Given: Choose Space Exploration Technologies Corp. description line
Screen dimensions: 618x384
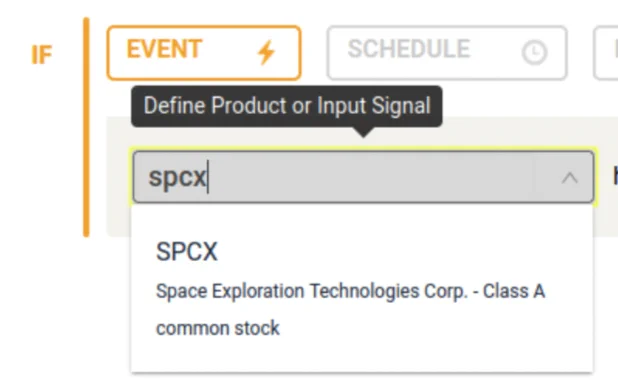Looking at the screenshot, I should pos(350,292).
